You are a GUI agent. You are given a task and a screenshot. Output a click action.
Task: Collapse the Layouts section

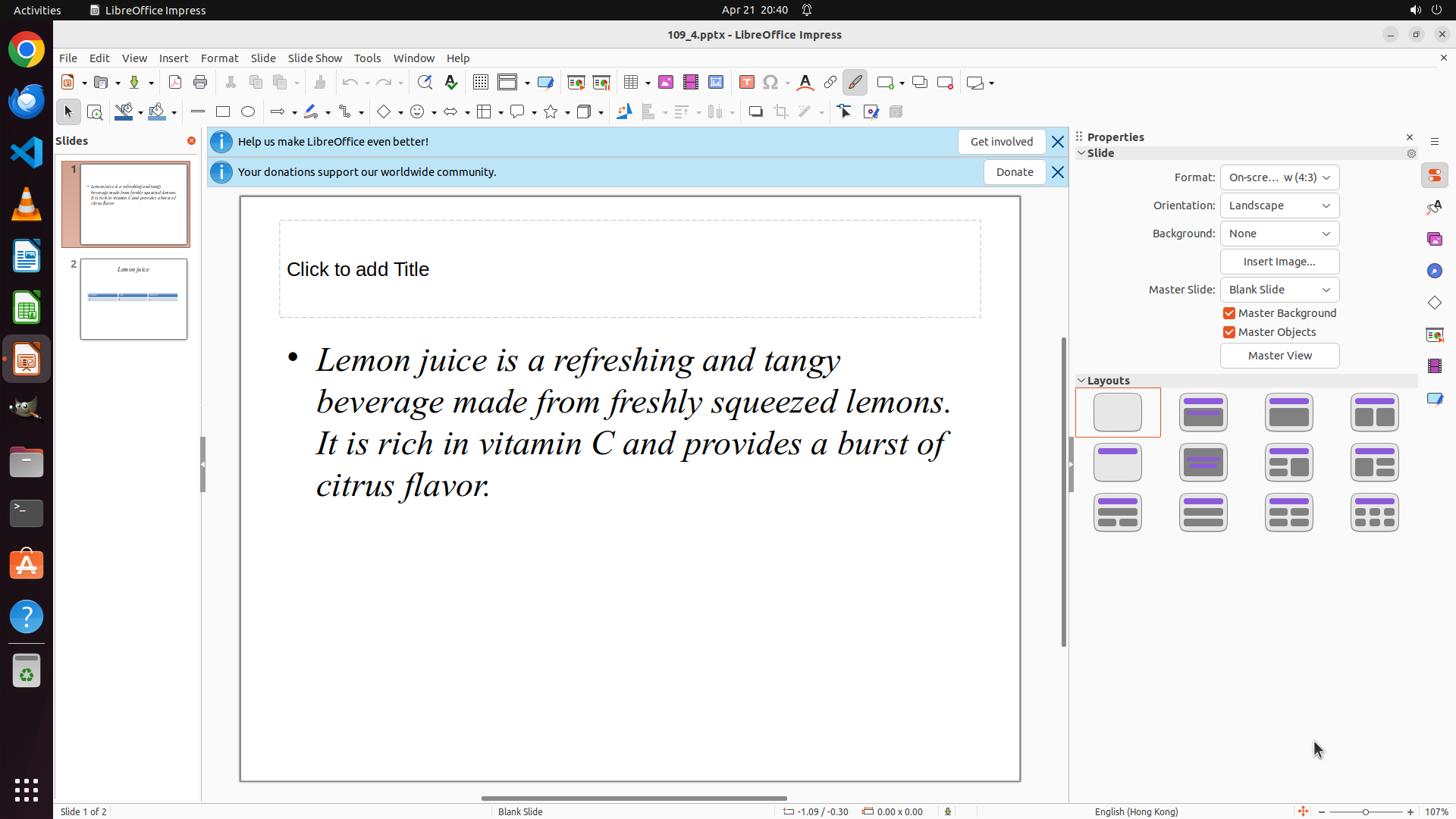pos(1081,381)
